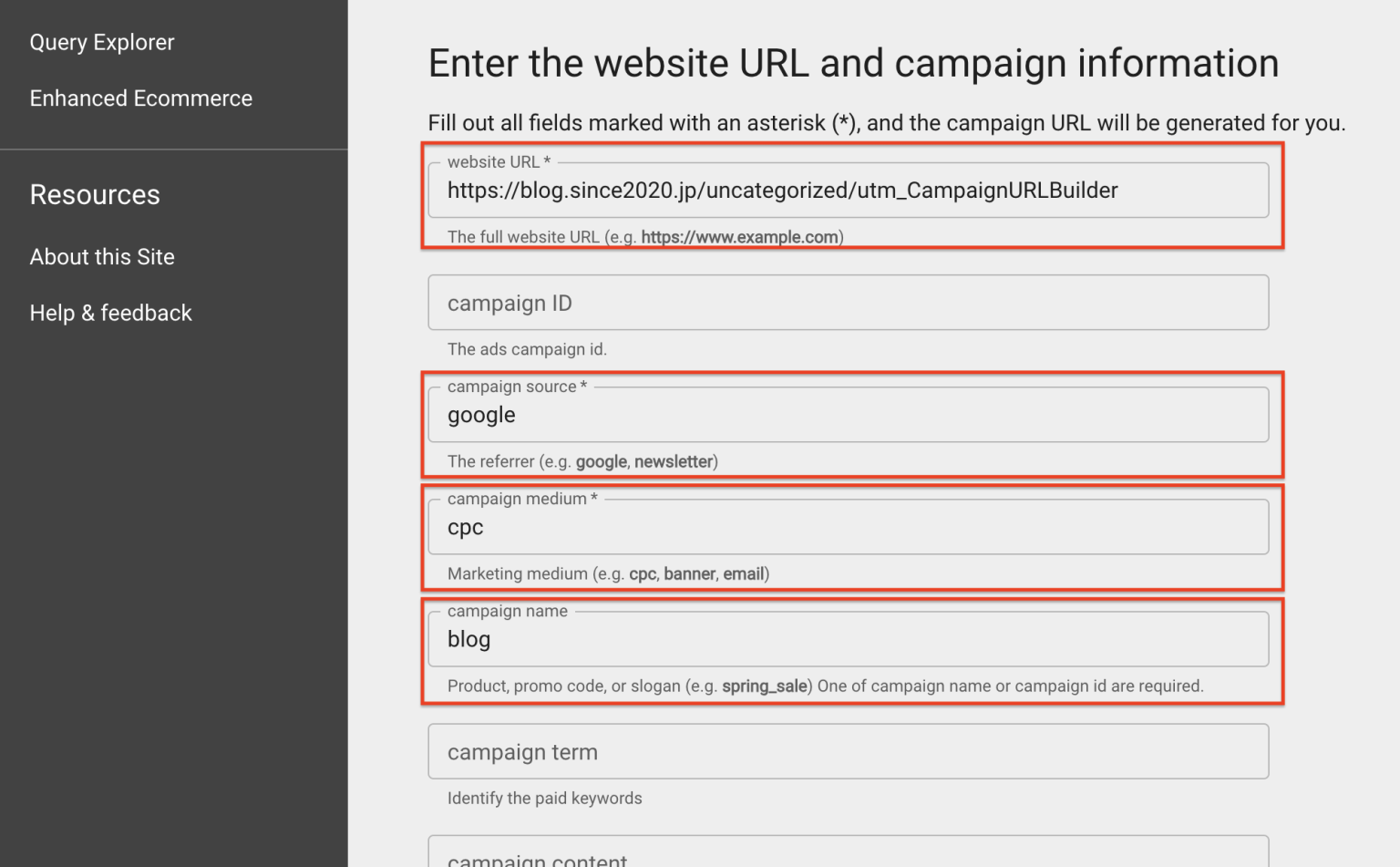This screenshot has height=867, width=1400.
Task: Open the About this Site page
Action: point(102,257)
